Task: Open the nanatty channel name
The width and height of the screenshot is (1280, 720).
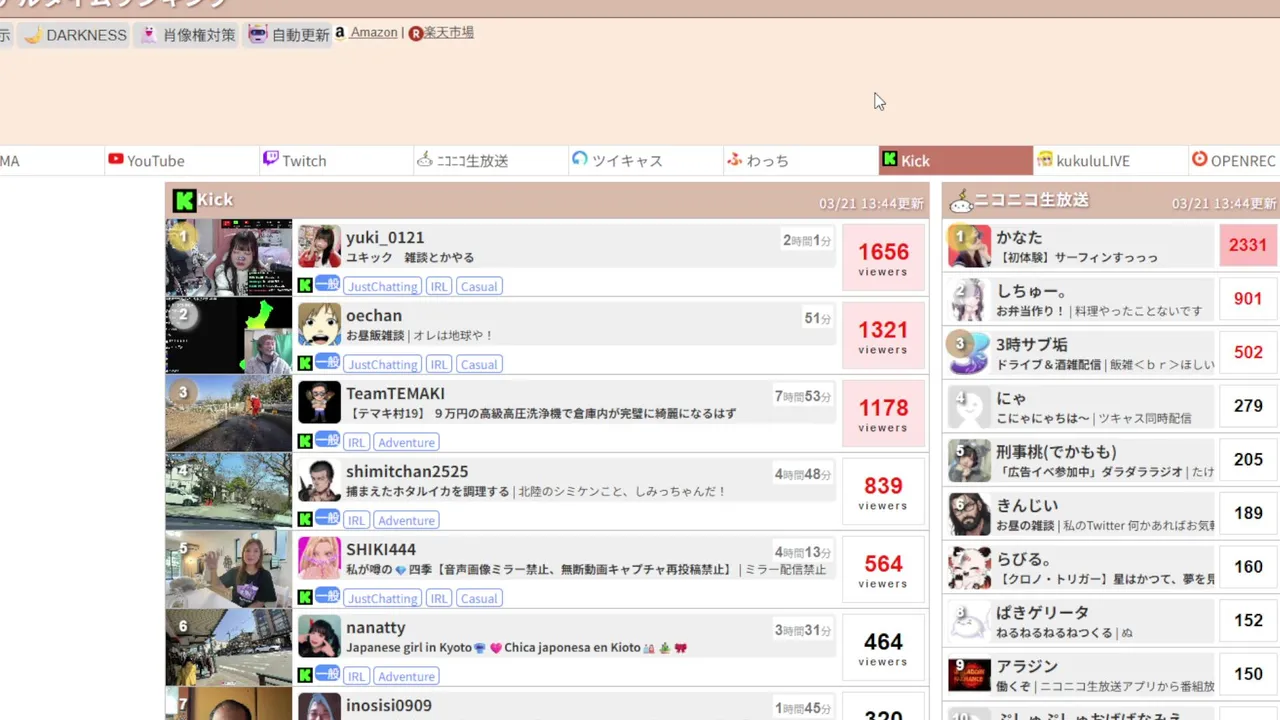Action: coord(376,628)
